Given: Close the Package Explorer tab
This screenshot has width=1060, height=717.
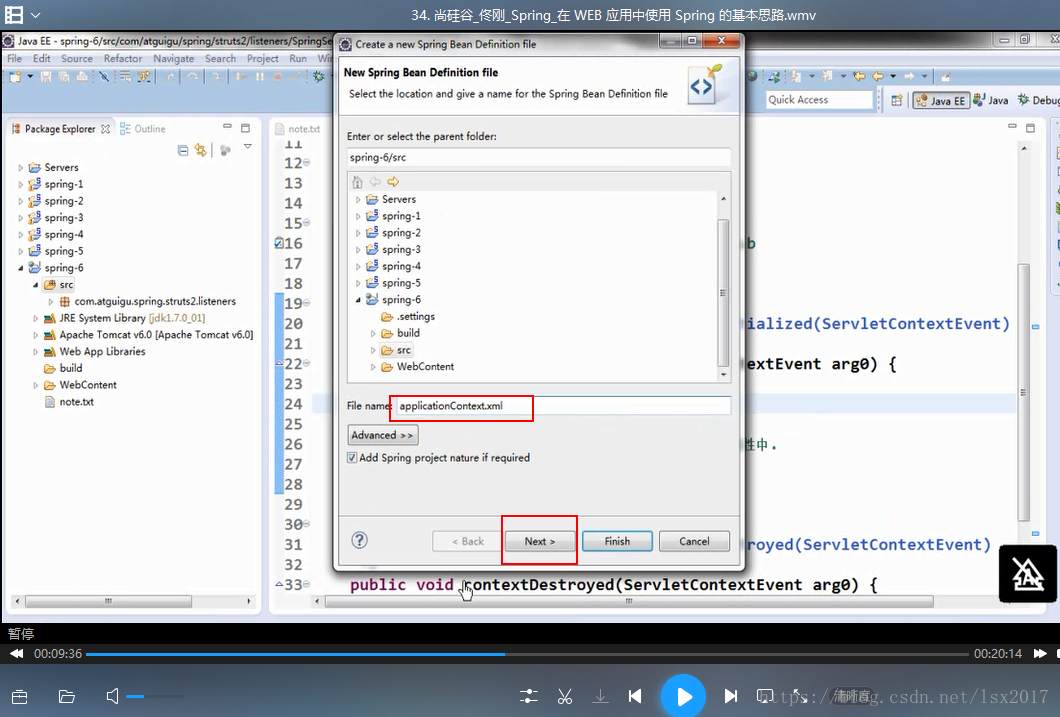Looking at the screenshot, I should point(105,128).
